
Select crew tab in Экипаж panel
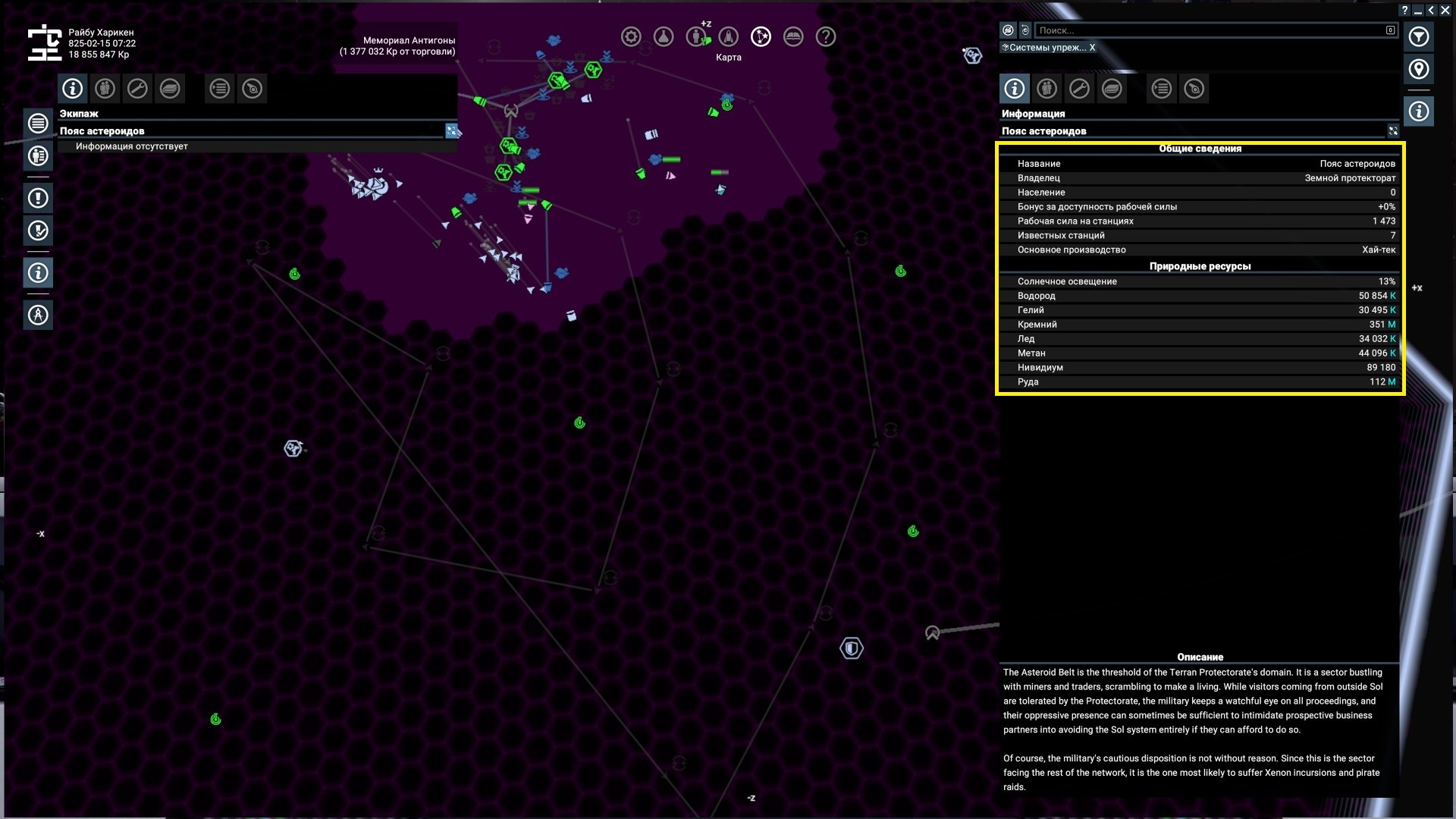[x=105, y=89]
